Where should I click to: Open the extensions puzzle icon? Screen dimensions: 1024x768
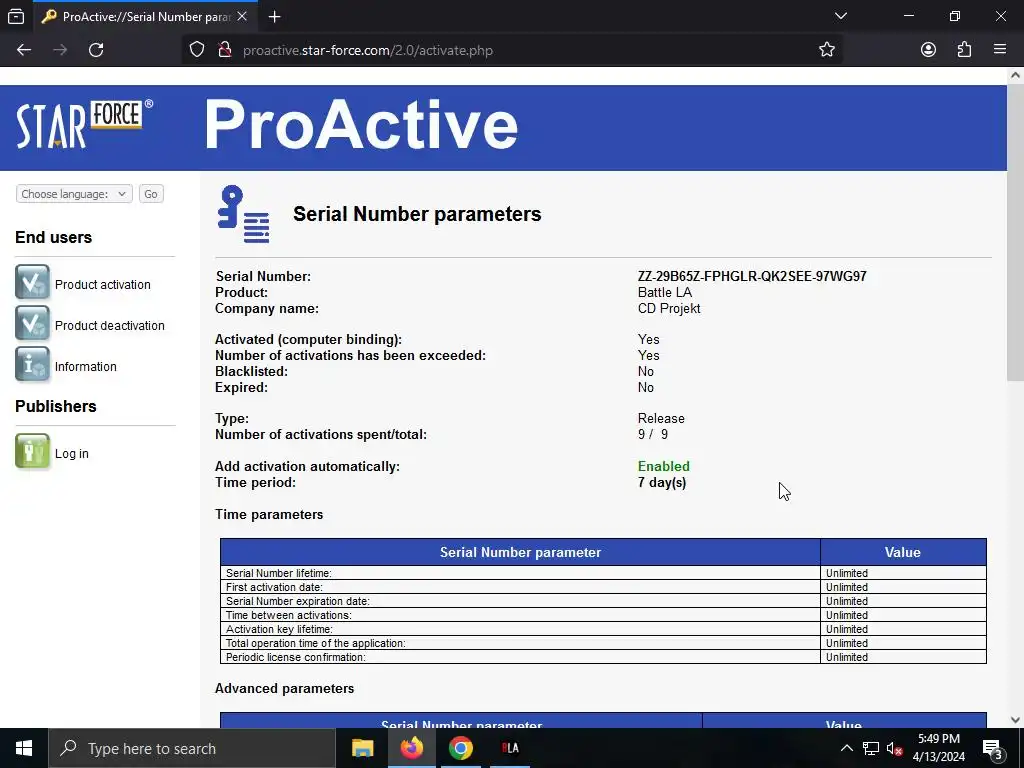[964, 50]
